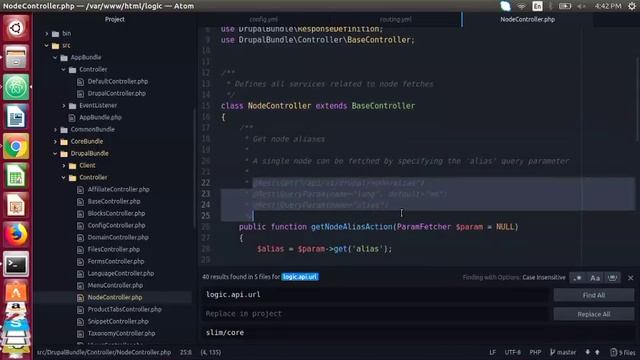Click the Find All button
640x360 pixels.
click(x=593, y=295)
